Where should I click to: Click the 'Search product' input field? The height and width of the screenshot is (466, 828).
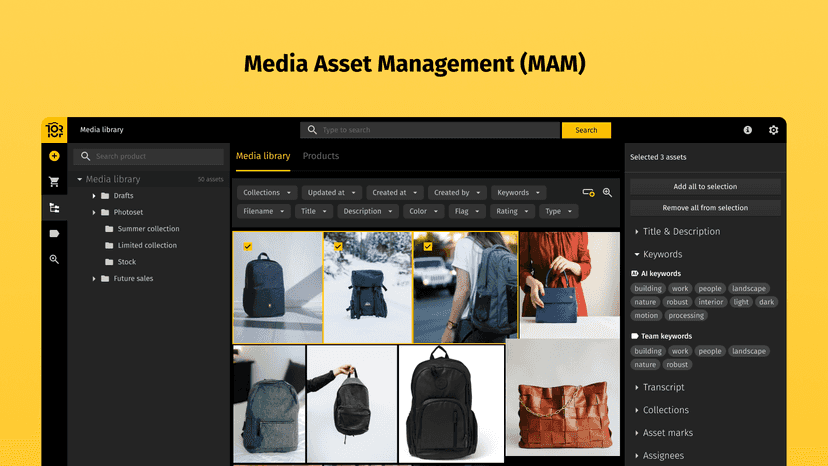coord(148,156)
